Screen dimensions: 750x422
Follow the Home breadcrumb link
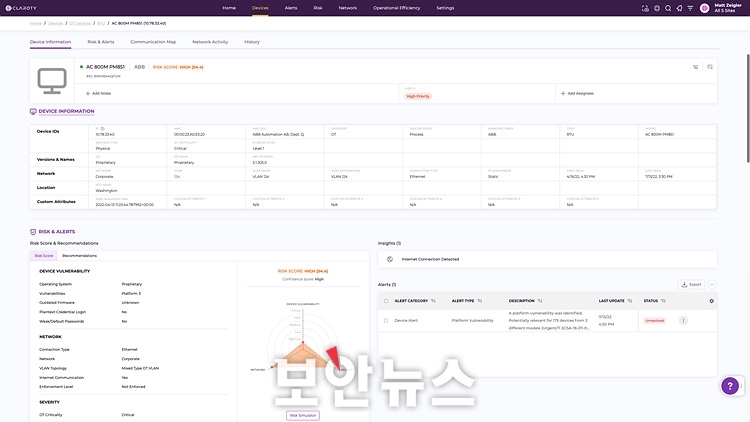(36, 23)
